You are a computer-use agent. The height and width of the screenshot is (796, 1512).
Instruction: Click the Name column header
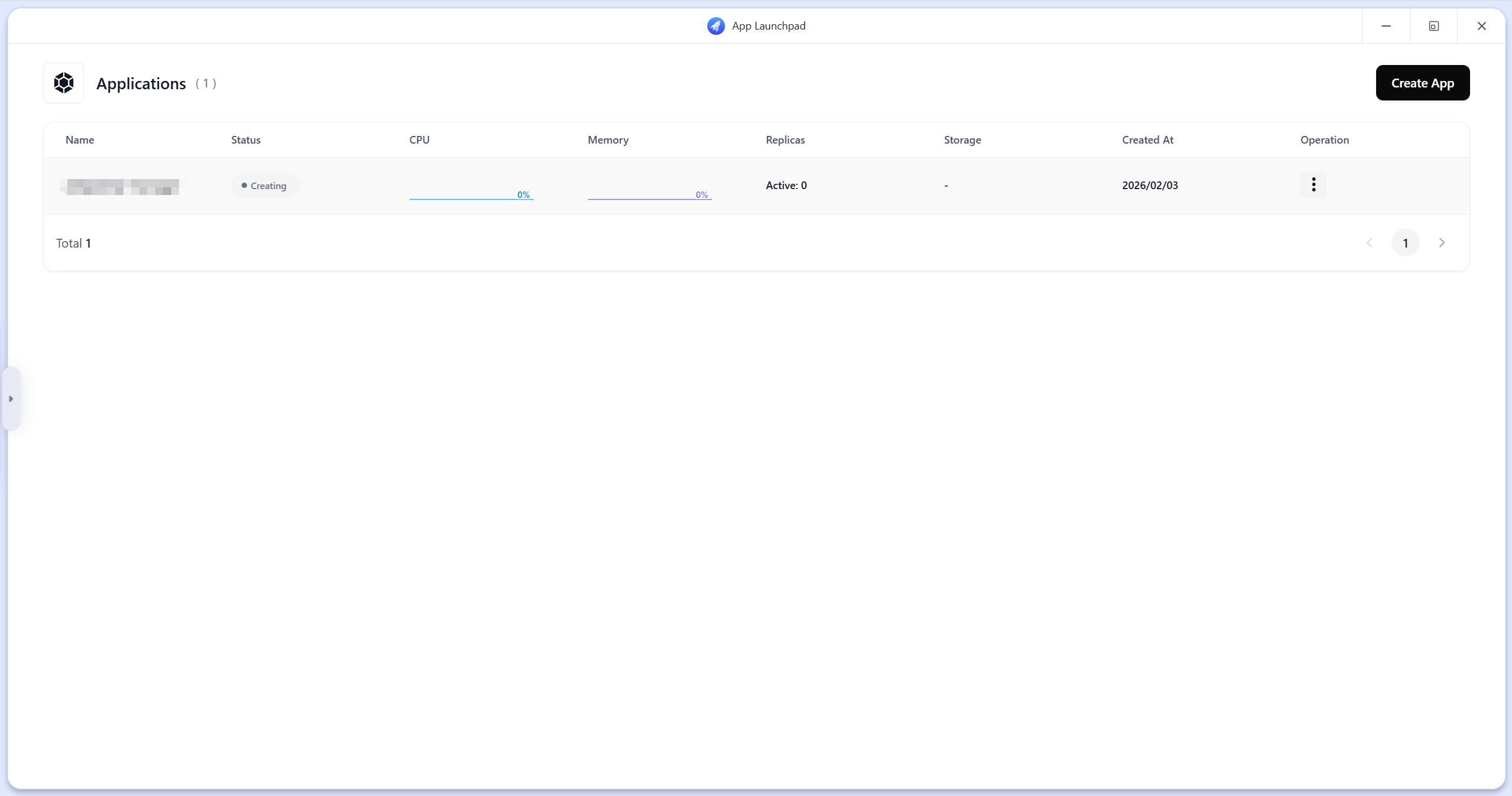coord(80,140)
